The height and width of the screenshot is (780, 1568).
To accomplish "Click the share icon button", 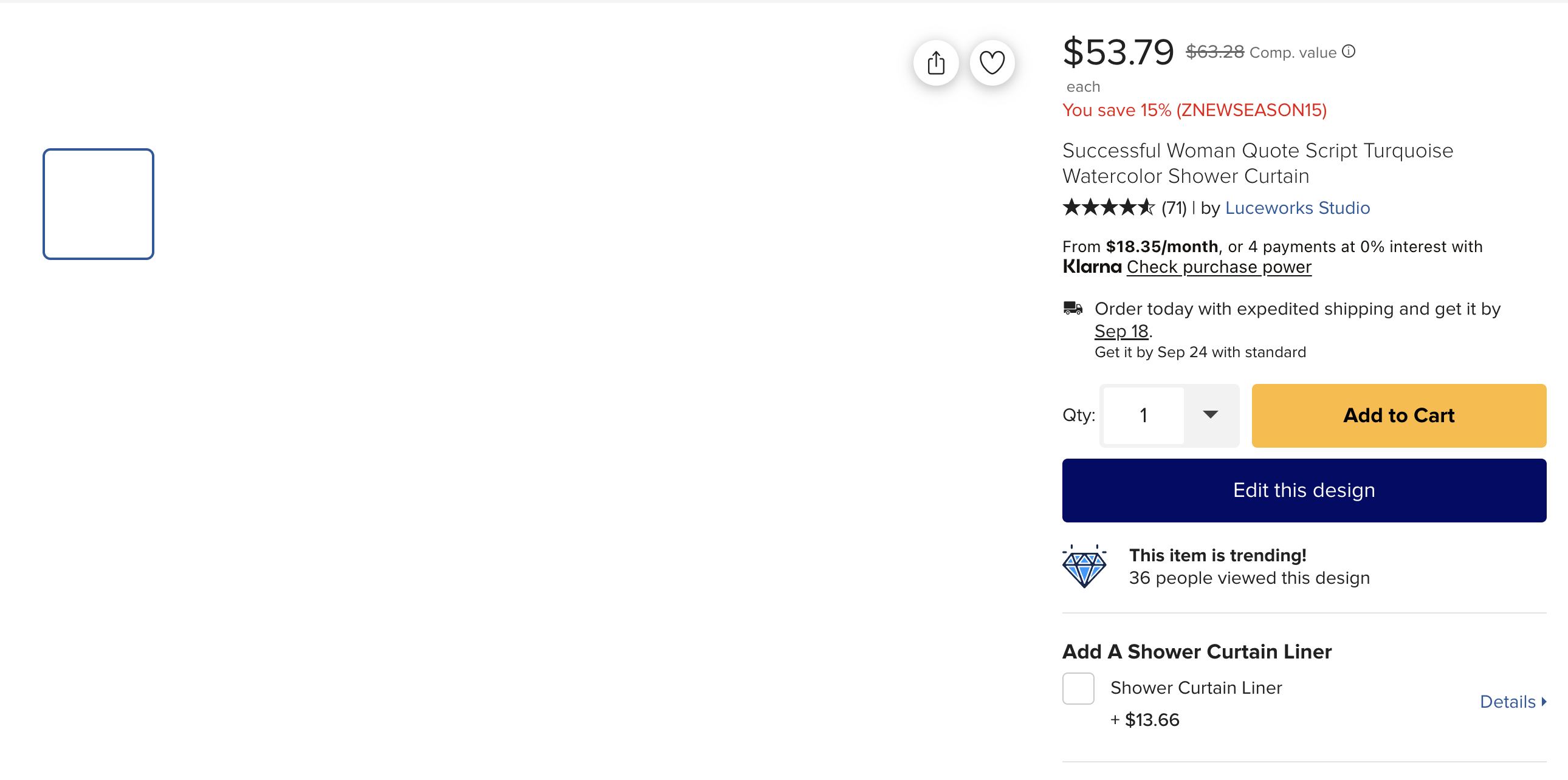I will click(935, 63).
